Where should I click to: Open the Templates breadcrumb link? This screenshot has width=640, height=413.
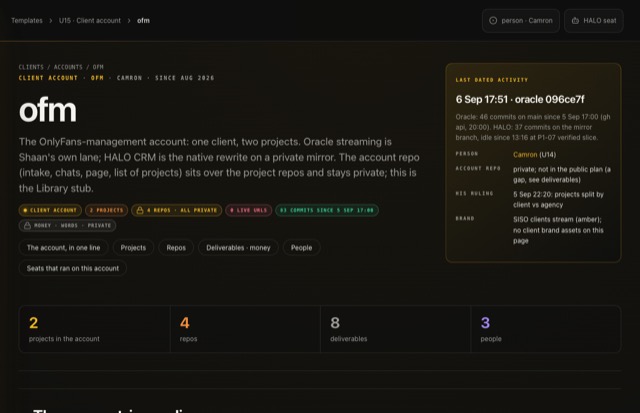click(27, 20)
